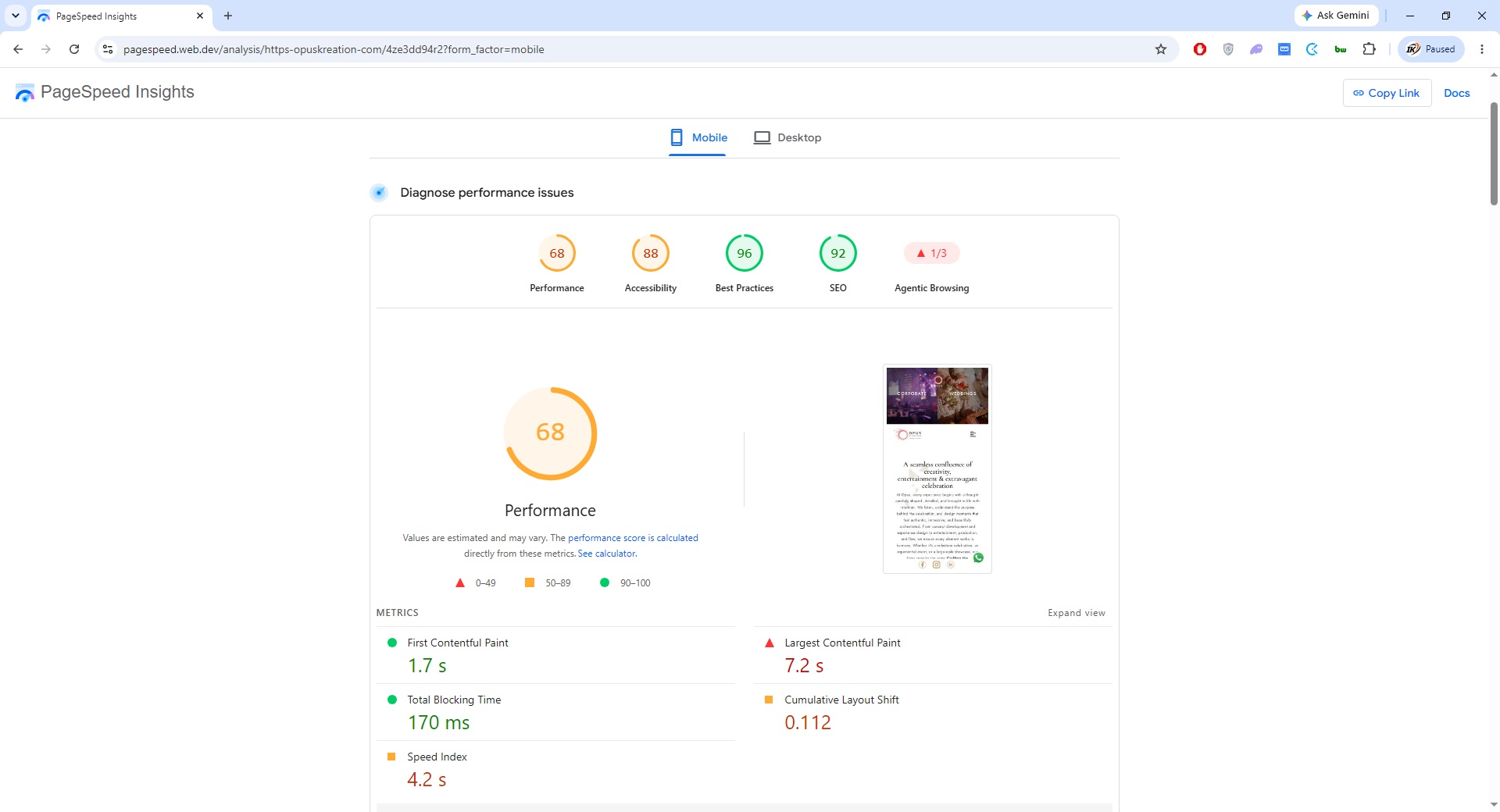Reload the page with the refresh icon
The width and height of the screenshot is (1500, 812).
[x=74, y=49]
